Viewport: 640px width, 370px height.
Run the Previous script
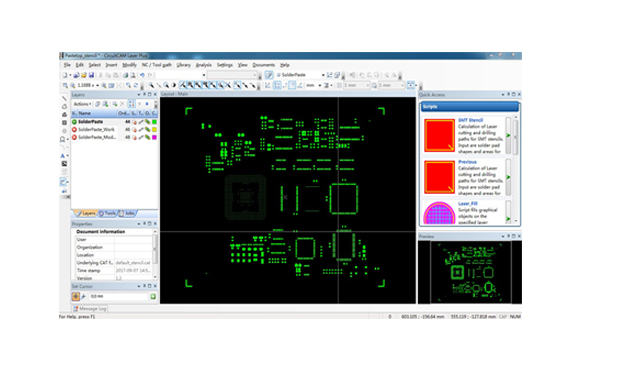click(508, 177)
